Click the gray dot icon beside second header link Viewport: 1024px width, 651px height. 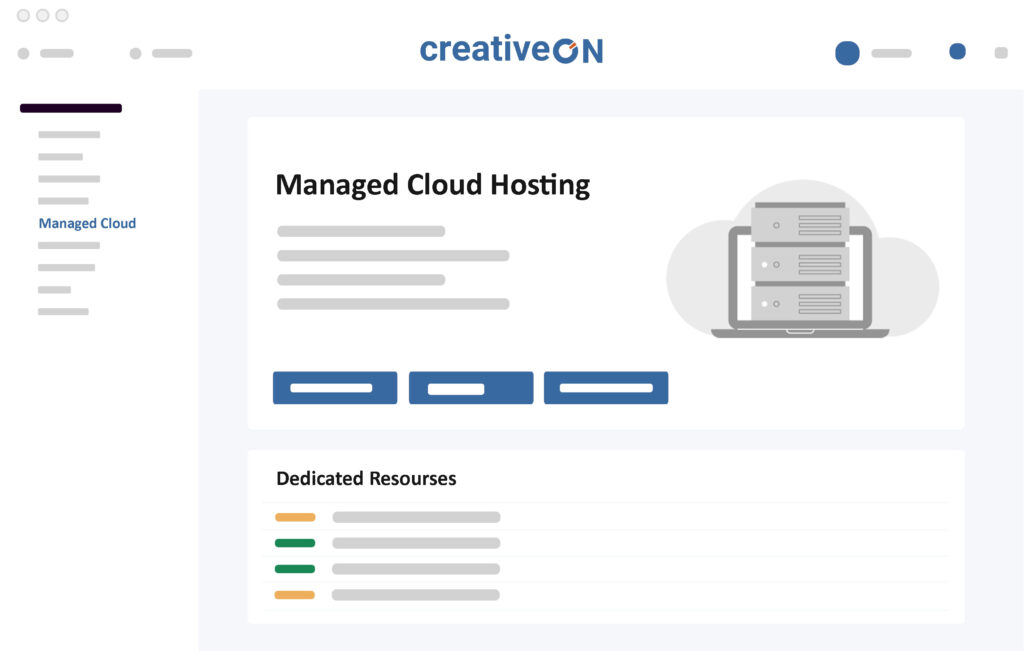tap(135, 52)
